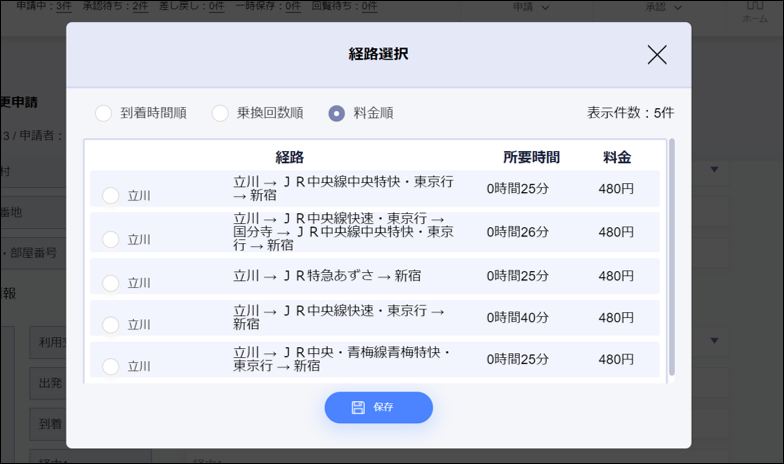Screen dimensions: 784x464
Task: Select 到着時間順 sort option
Action: (x=103, y=113)
